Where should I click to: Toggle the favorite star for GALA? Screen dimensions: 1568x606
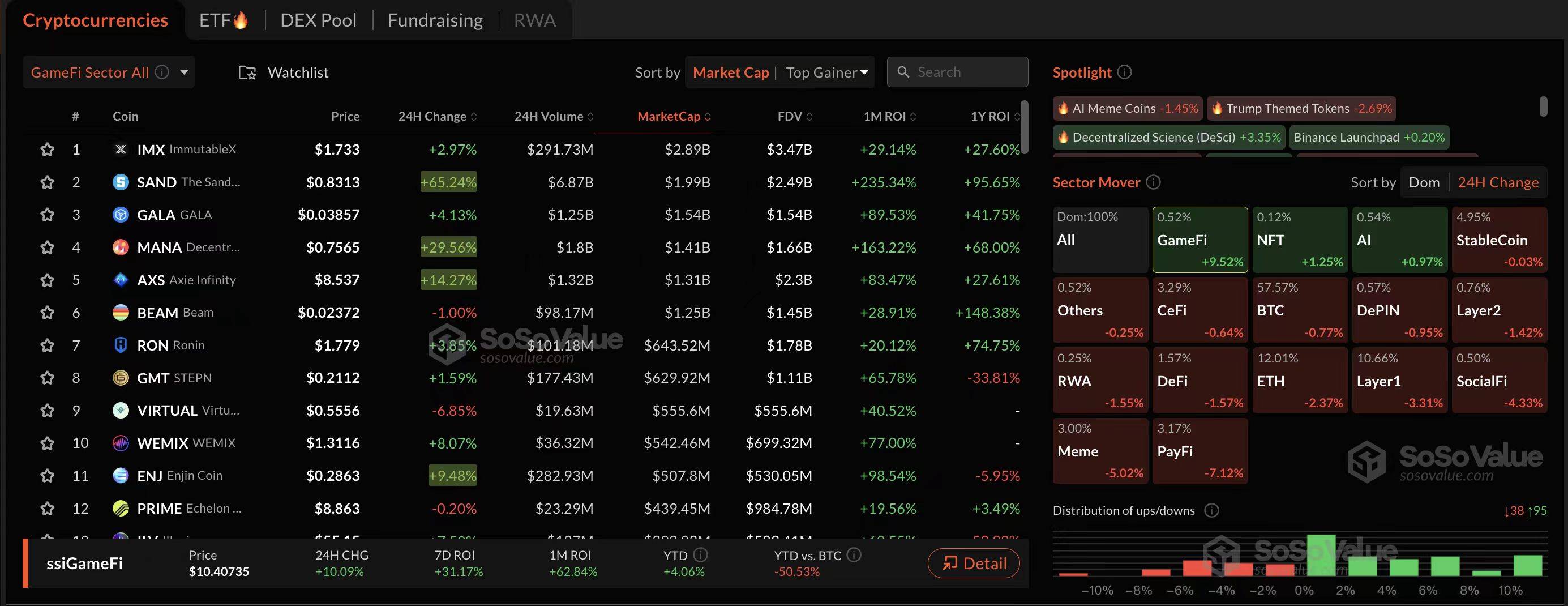[x=47, y=215]
